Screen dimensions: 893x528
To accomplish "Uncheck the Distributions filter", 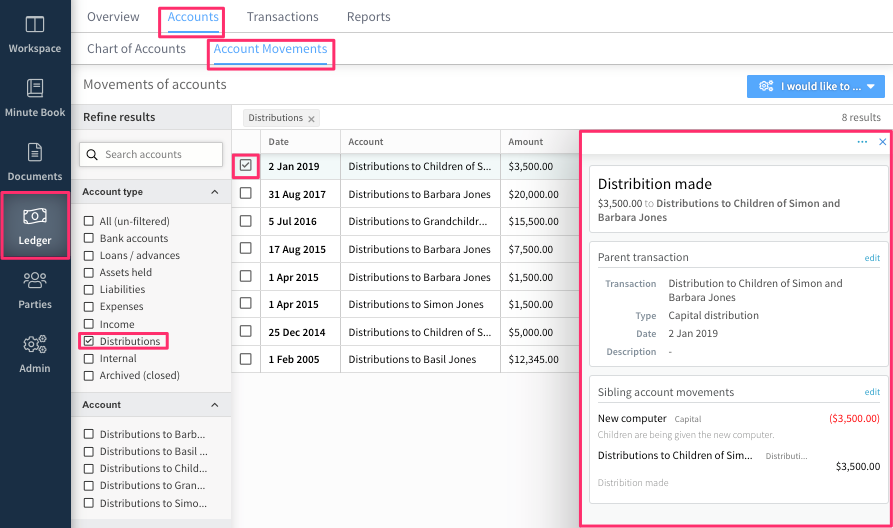I will 88,341.
